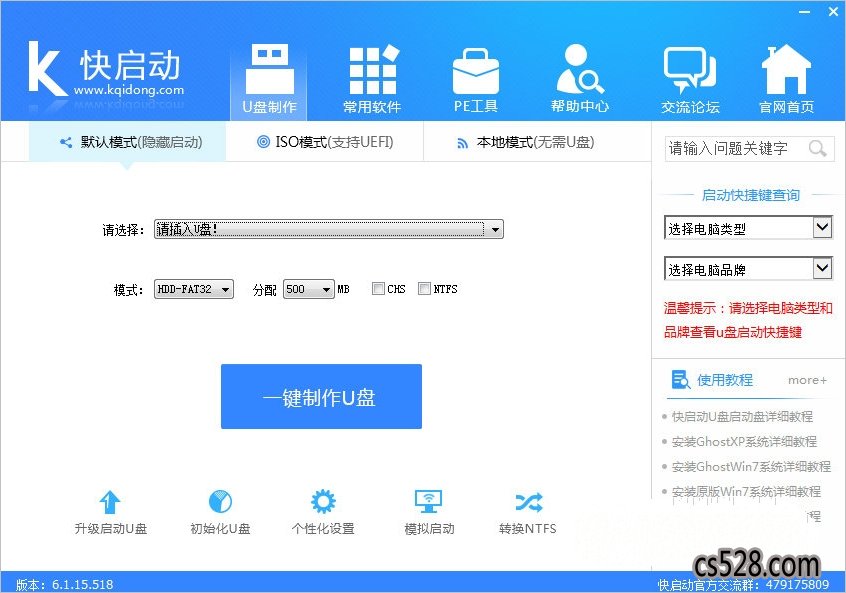Image resolution: width=846 pixels, height=593 pixels.
Task: Open 安装GhostWin7系统详细教程 link
Action: click(751, 466)
